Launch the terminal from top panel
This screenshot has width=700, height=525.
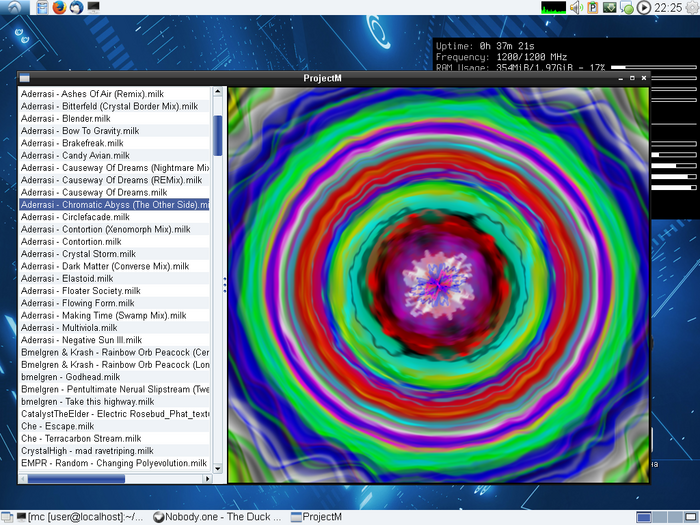(x=94, y=8)
